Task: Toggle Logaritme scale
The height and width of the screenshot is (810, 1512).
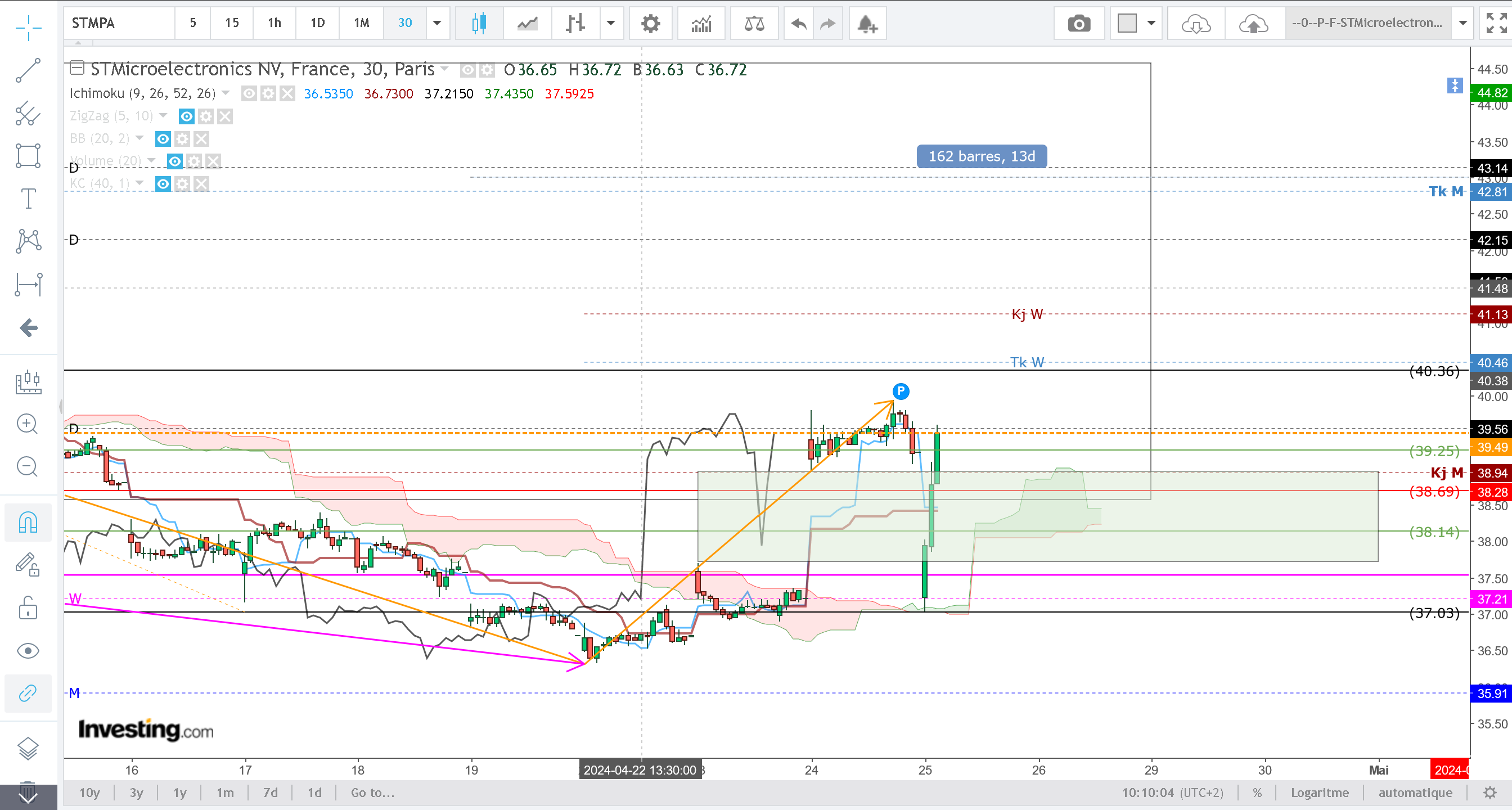Action: (1320, 793)
